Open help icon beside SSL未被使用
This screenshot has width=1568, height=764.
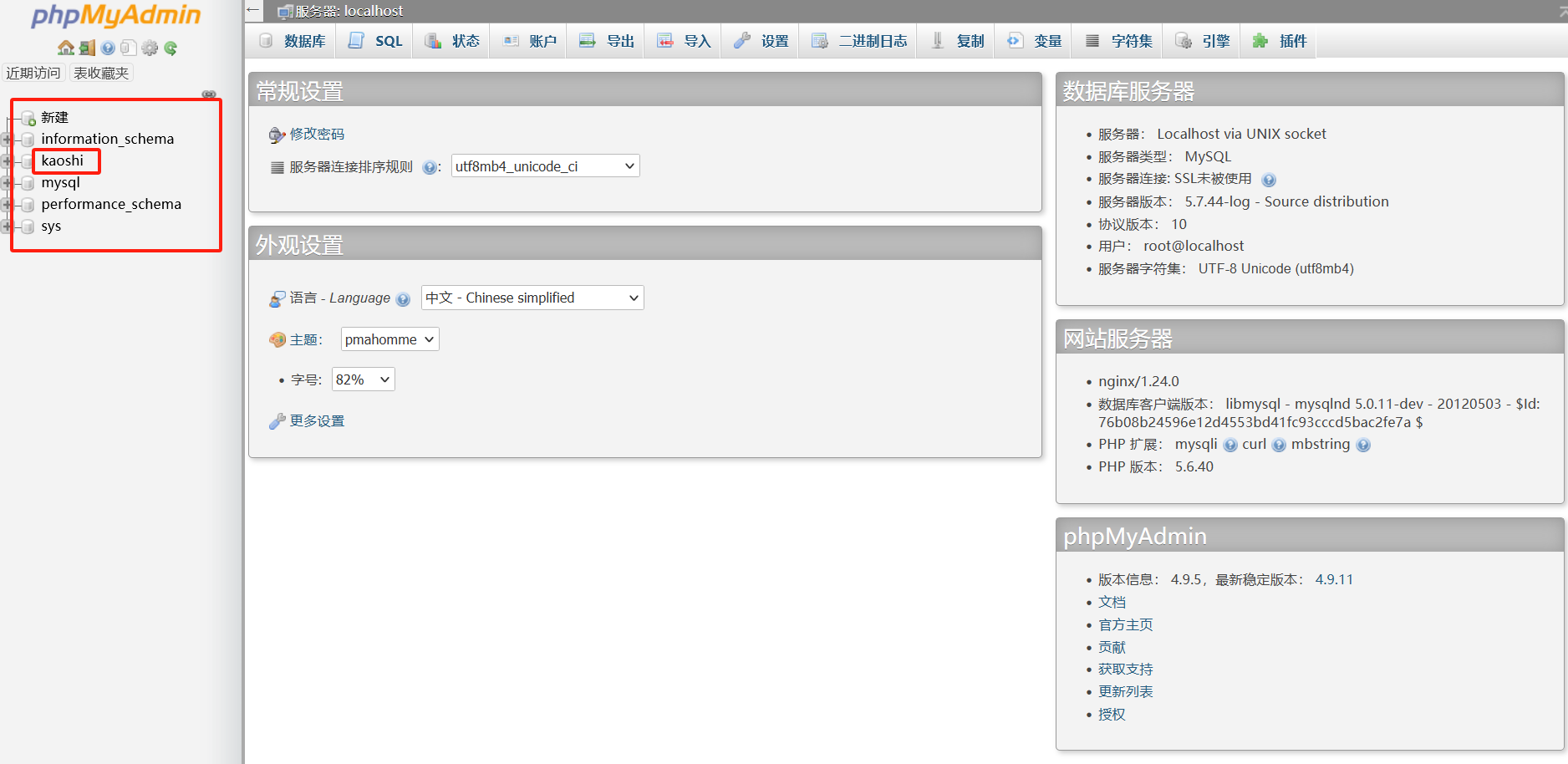1269,180
